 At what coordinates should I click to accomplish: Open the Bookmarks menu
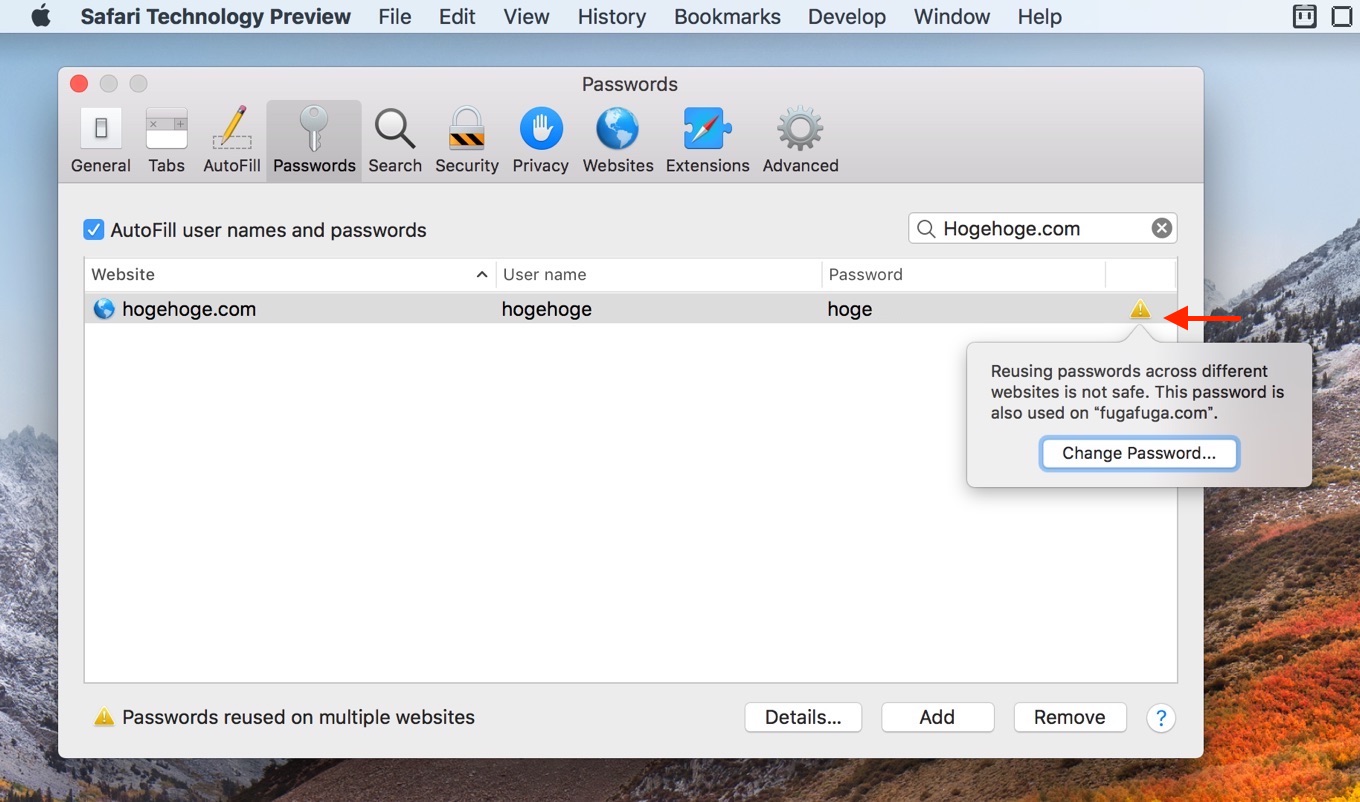click(727, 16)
